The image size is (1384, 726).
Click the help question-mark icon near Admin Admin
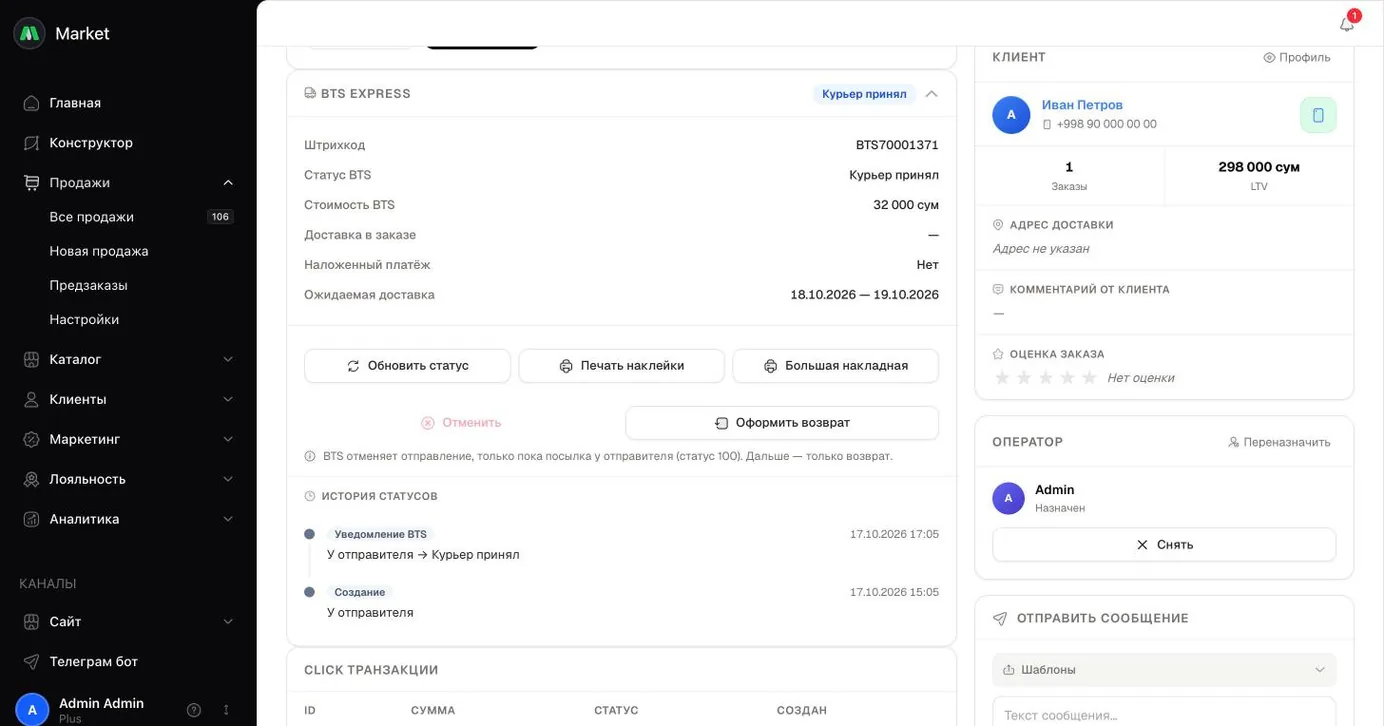194,710
